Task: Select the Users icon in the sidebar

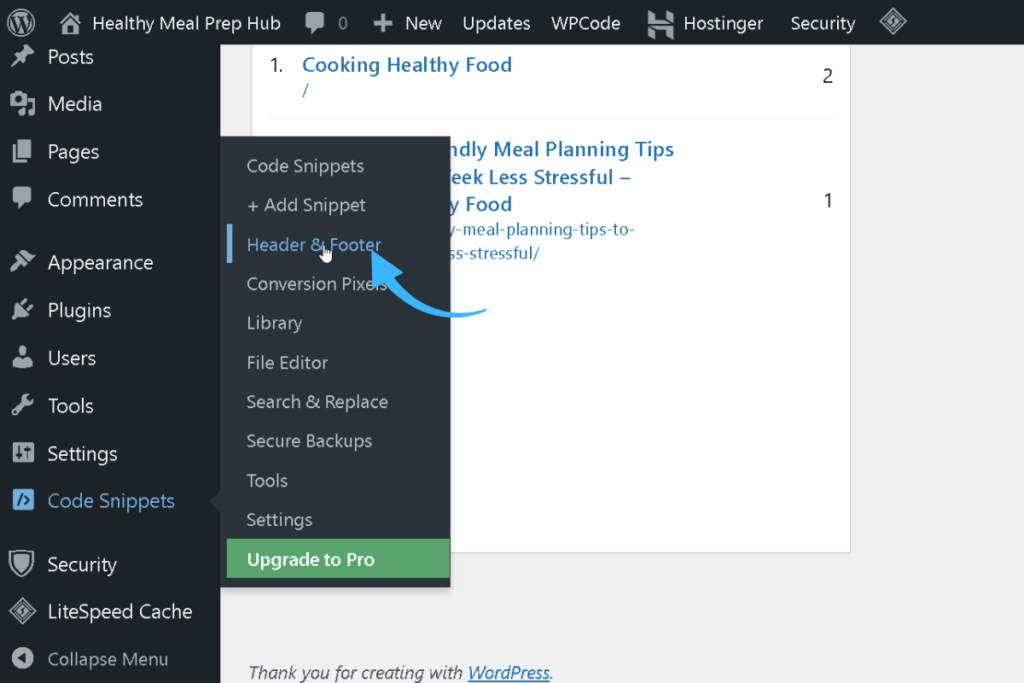Action: (22, 357)
